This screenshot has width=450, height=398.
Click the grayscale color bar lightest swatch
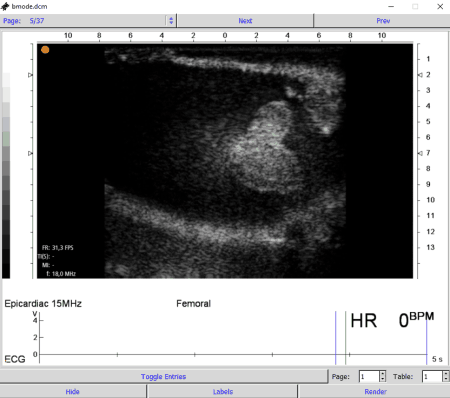point(6,80)
